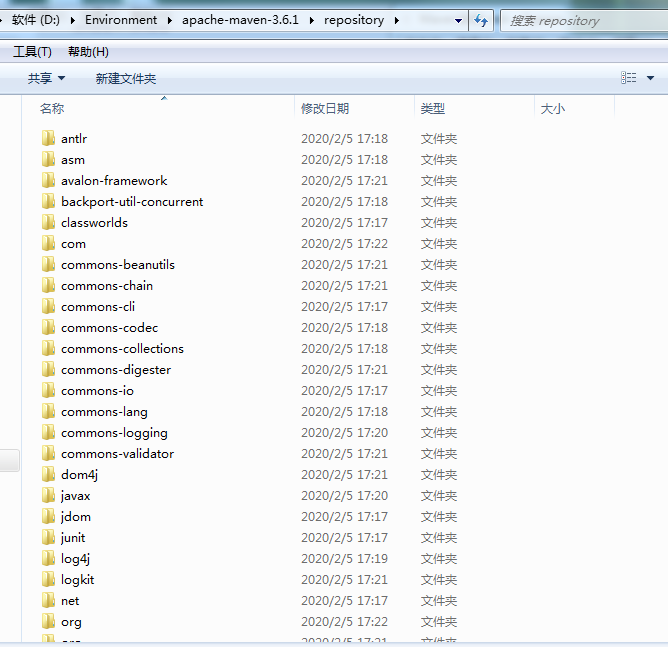Click the commons-io folder icon
The image size is (668, 647).
coord(48,390)
